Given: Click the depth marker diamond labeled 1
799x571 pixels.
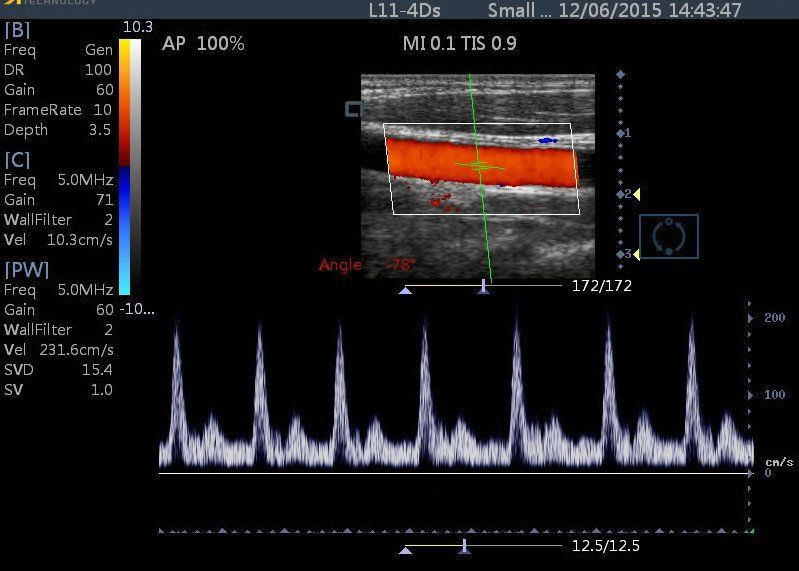Looking at the screenshot, I should point(620,133).
